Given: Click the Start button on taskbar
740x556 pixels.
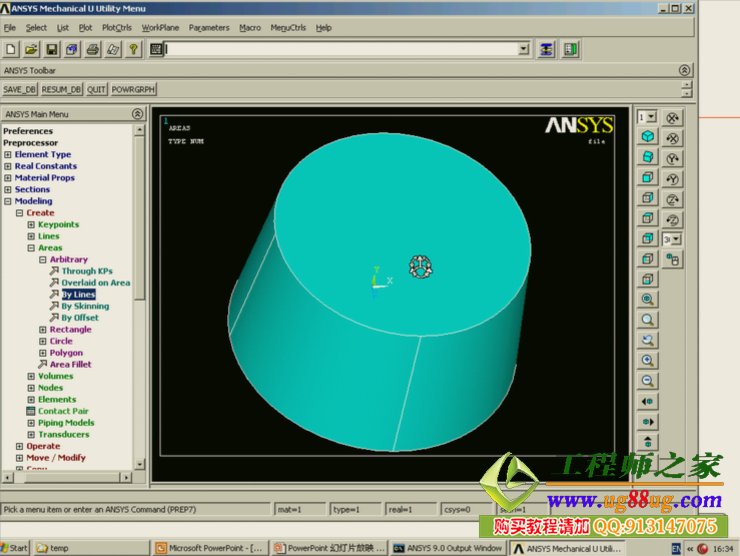Looking at the screenshot, I should tap(15, 548).
